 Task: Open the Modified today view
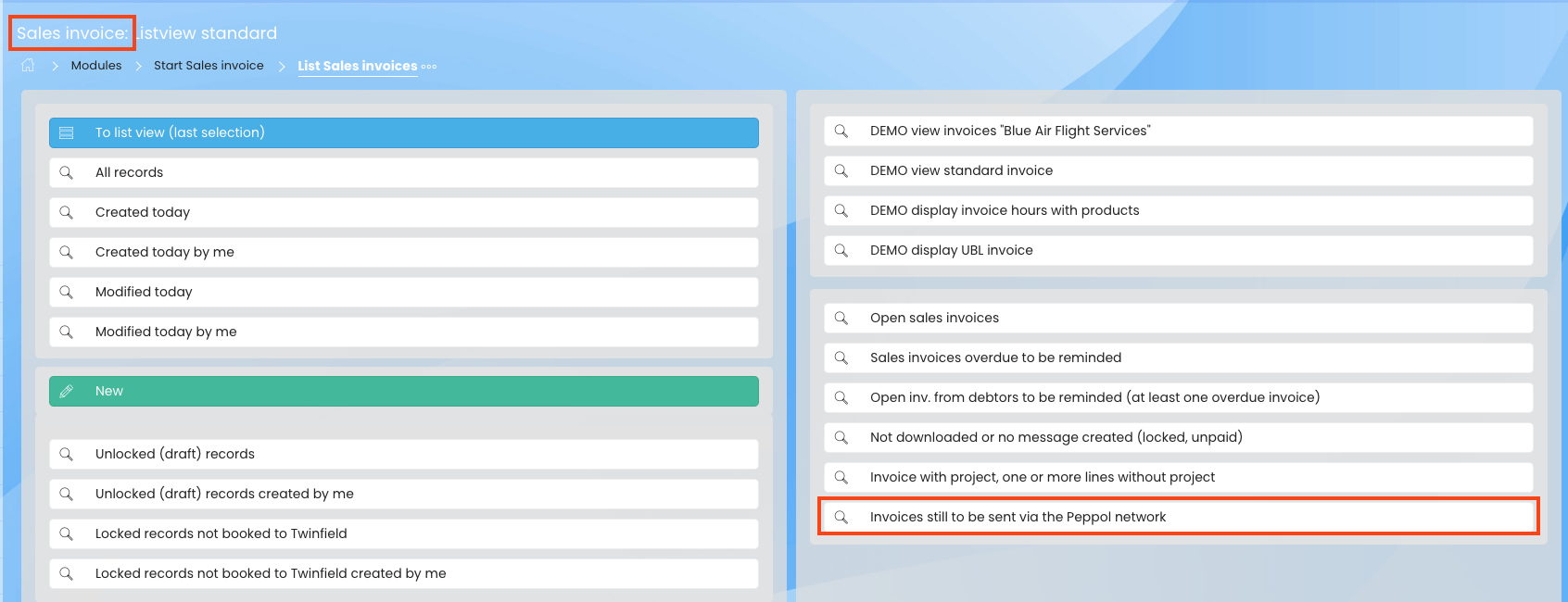pos(404,292)
